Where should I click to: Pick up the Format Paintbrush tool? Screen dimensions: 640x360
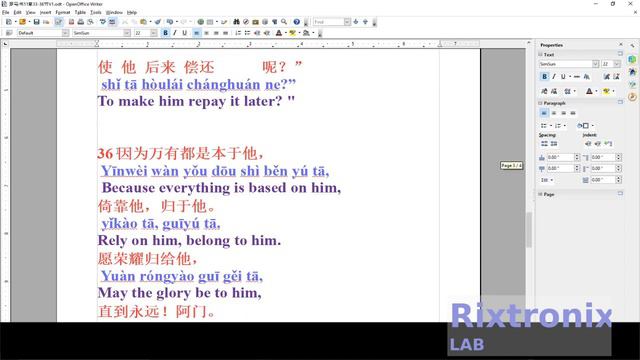point(158,22)
